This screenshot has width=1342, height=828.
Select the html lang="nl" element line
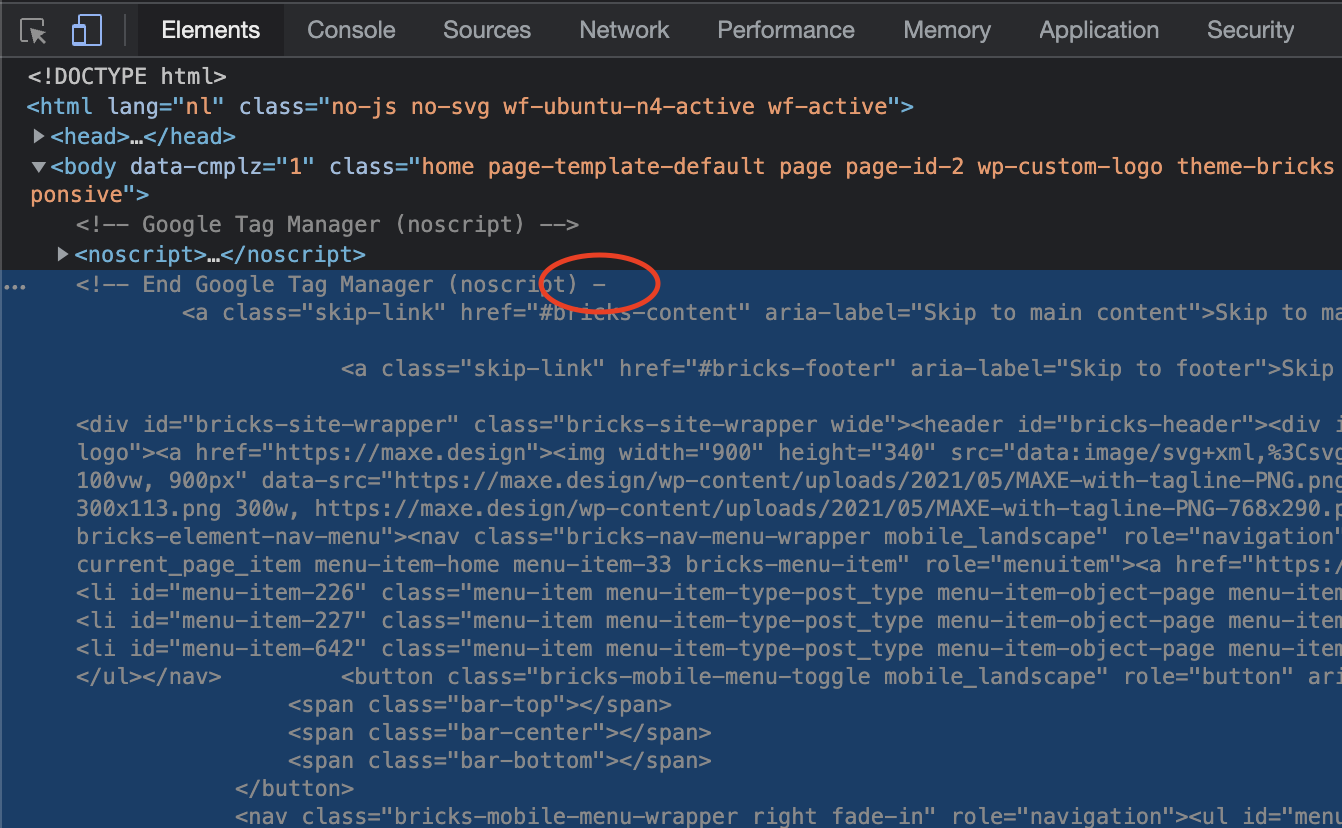pos(470,106)
